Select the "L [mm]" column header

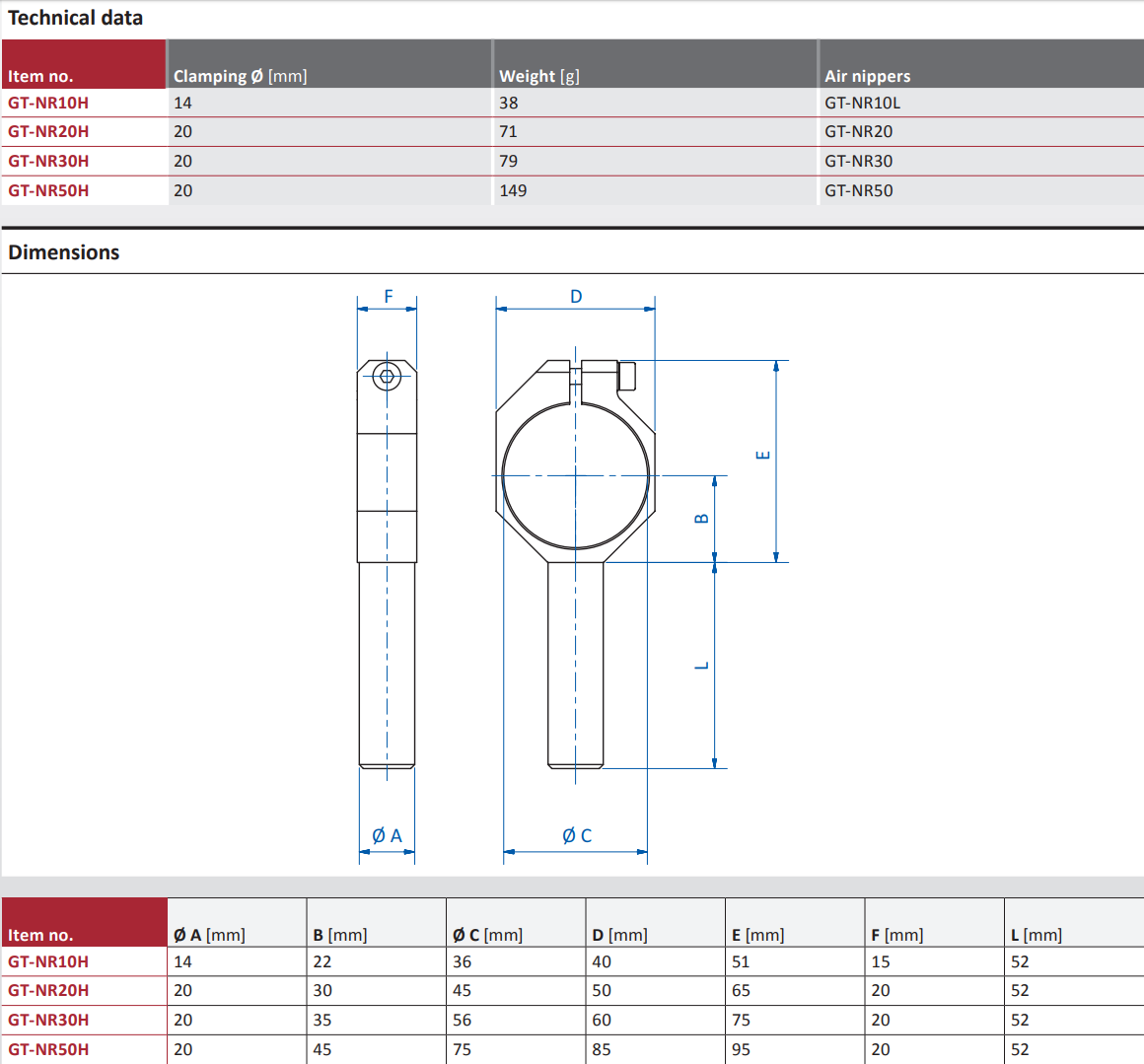tap(1037, 935)
